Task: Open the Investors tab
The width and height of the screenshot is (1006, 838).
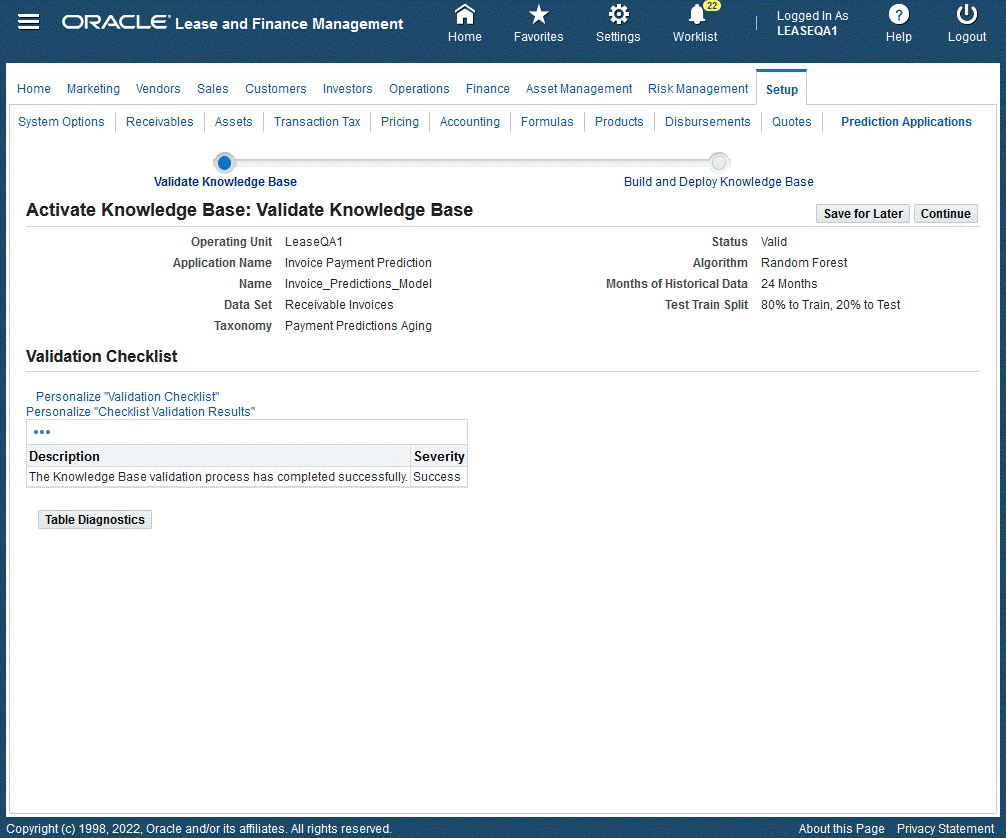Action: click(347, 89)
